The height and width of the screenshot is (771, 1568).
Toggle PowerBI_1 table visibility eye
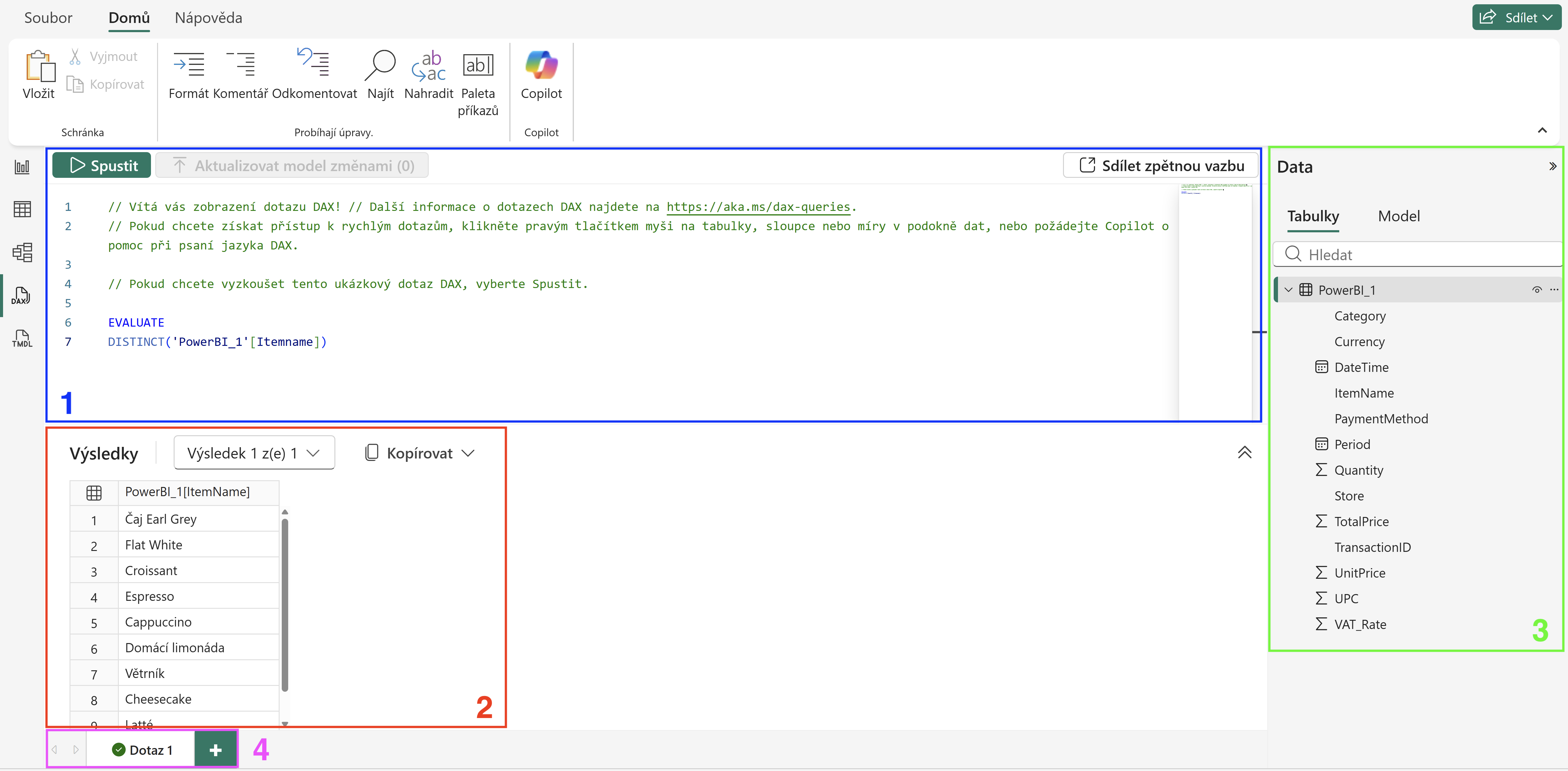tap(1536, 290)
